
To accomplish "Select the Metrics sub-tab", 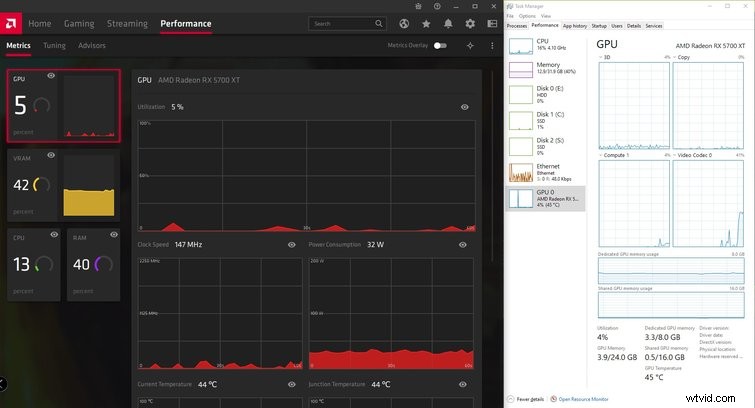I will click(18, 45).
